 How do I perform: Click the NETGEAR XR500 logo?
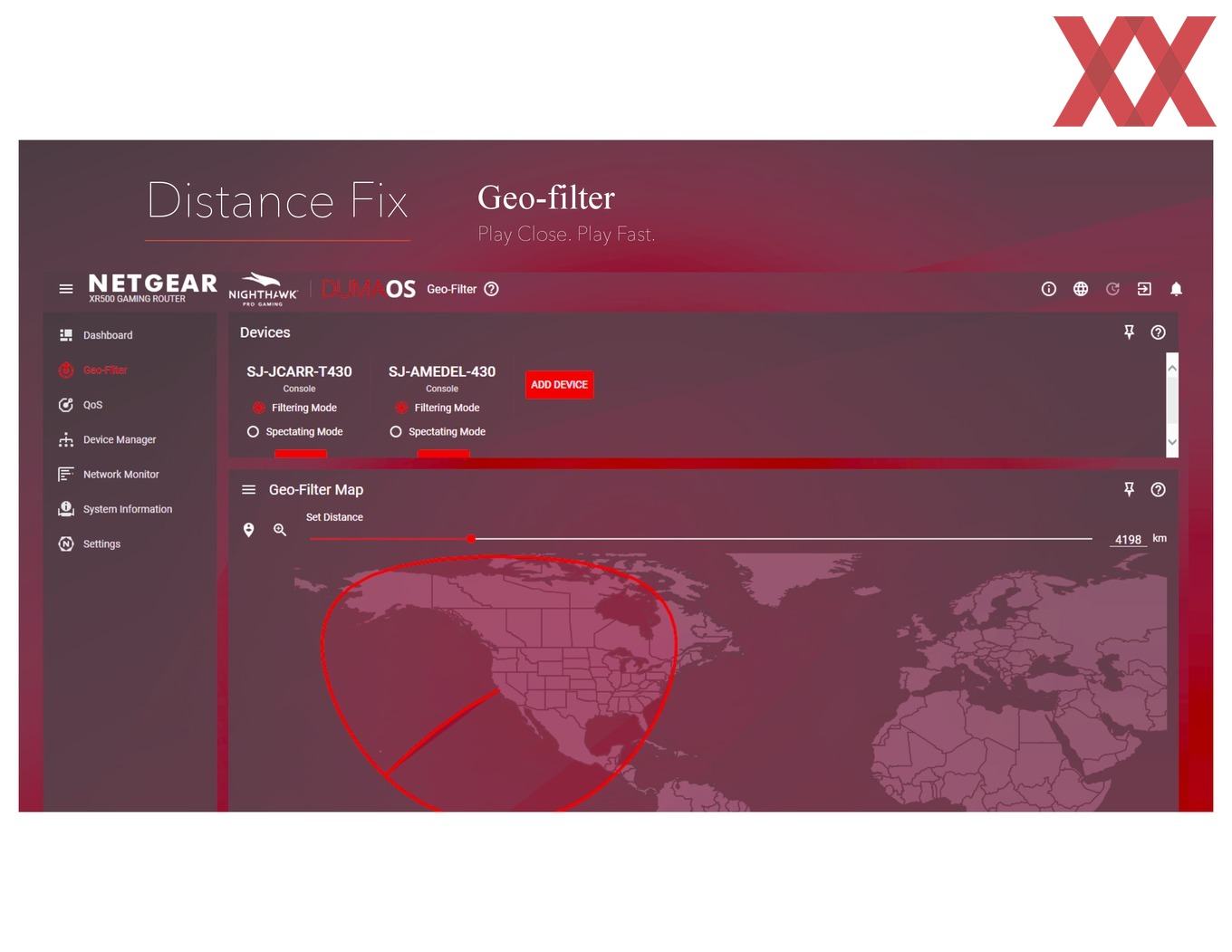pos(152,288)
